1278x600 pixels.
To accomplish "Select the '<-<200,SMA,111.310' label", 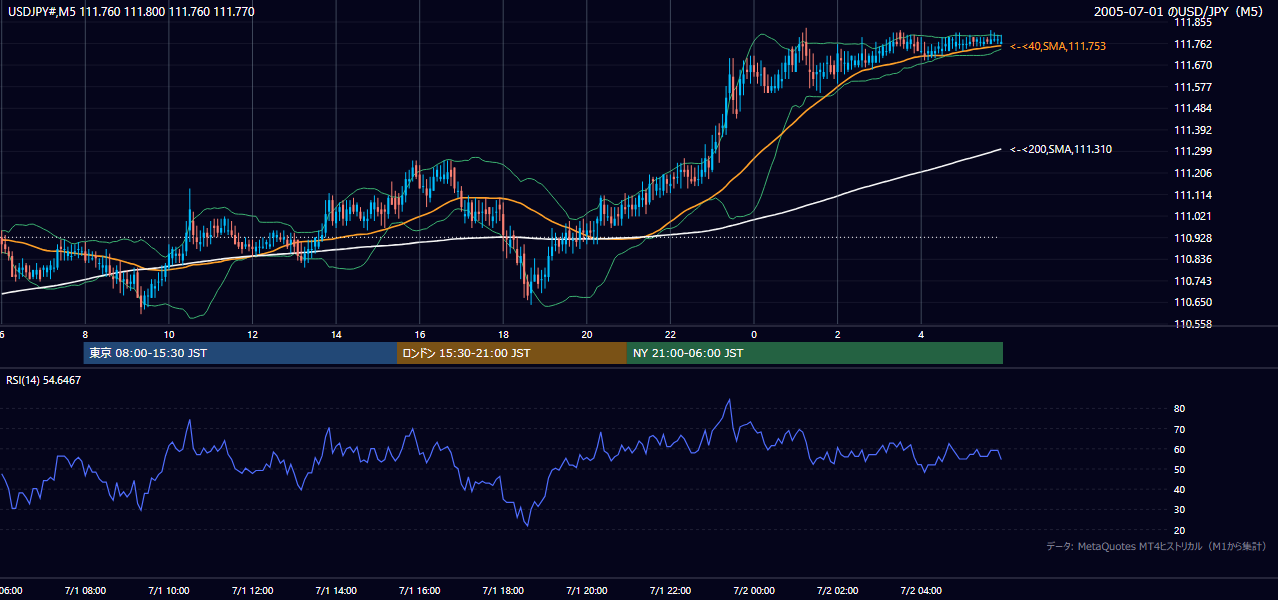I will (x=1061, y=149).
